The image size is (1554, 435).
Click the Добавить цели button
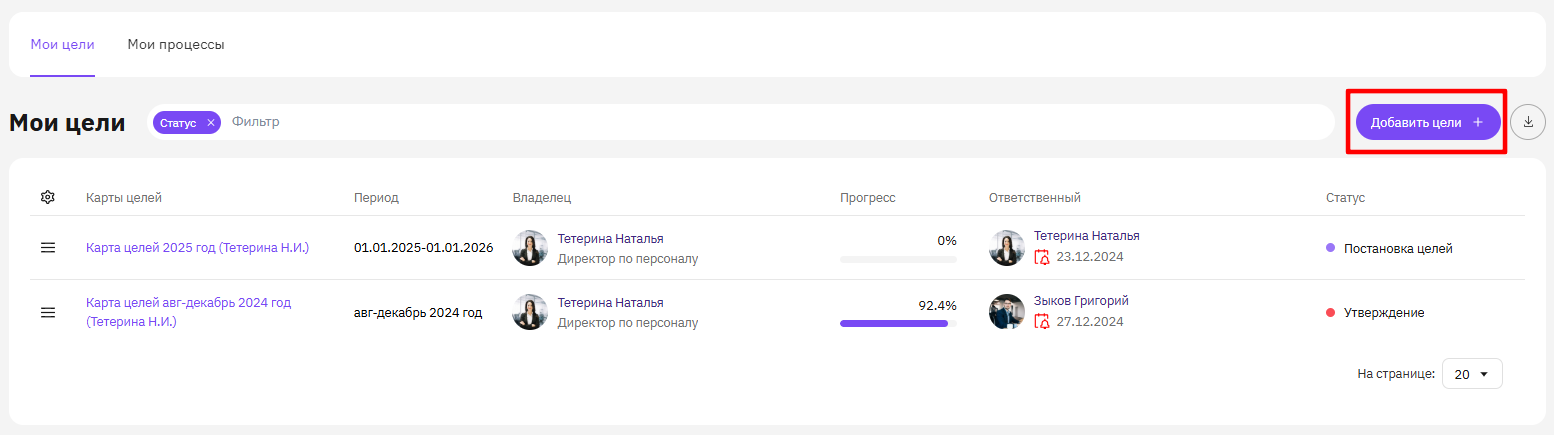1428,122
